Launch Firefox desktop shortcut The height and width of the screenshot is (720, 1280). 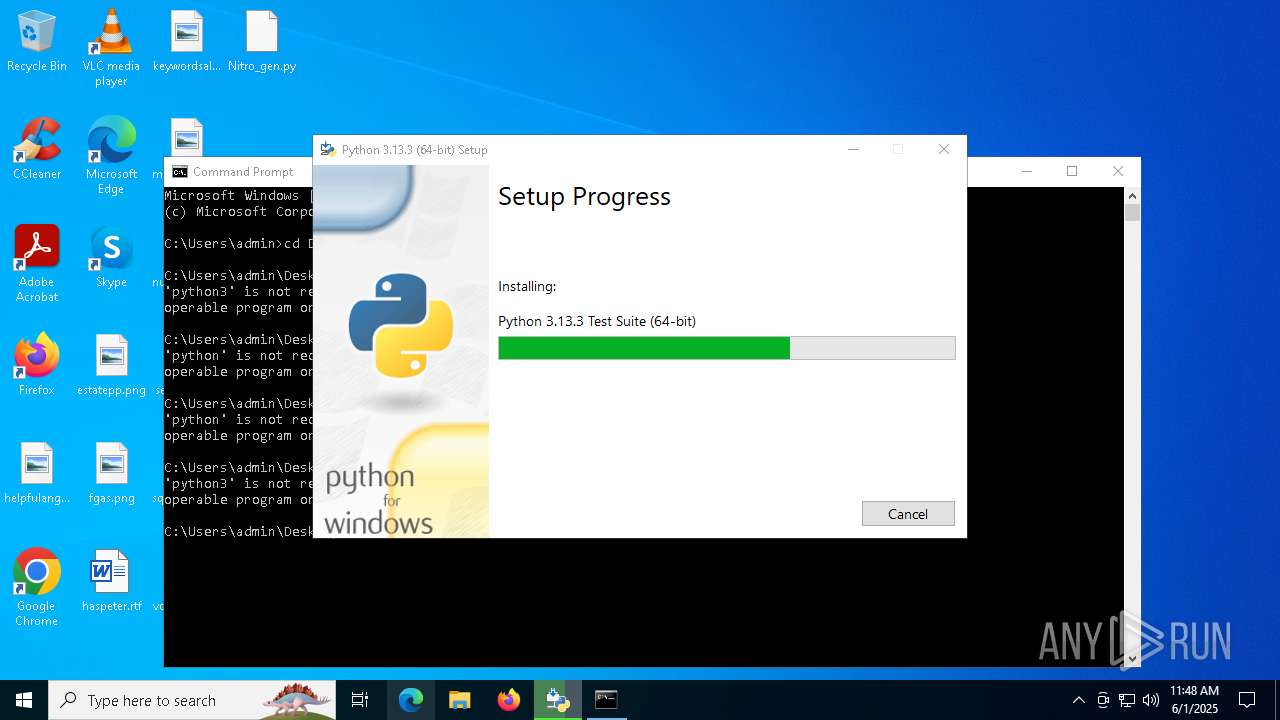click(x=37, y=365)
